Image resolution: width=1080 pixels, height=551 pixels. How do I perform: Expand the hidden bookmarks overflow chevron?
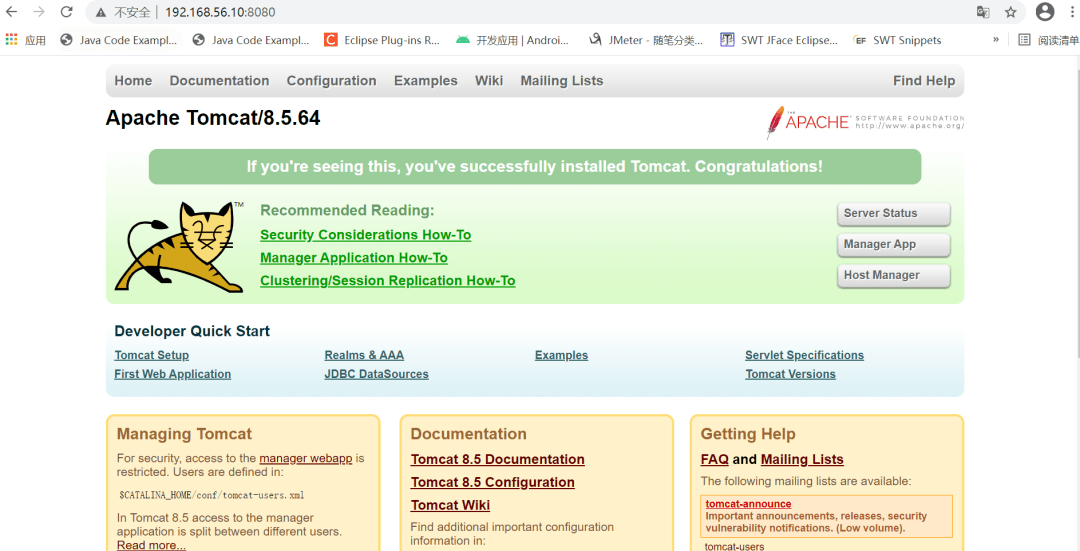[x=995, y=40]
